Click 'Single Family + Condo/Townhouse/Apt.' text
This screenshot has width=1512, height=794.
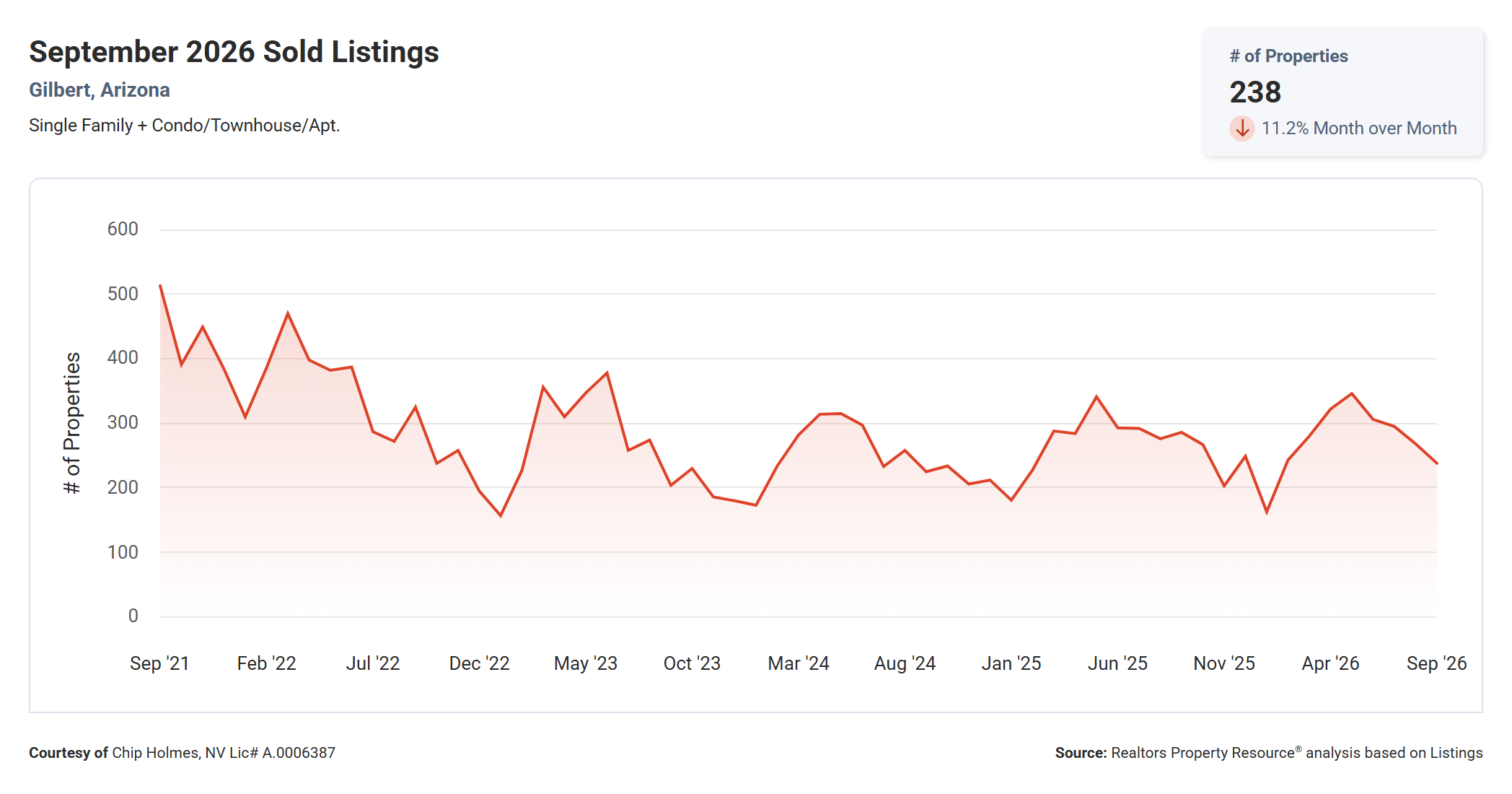click(184, 126)
